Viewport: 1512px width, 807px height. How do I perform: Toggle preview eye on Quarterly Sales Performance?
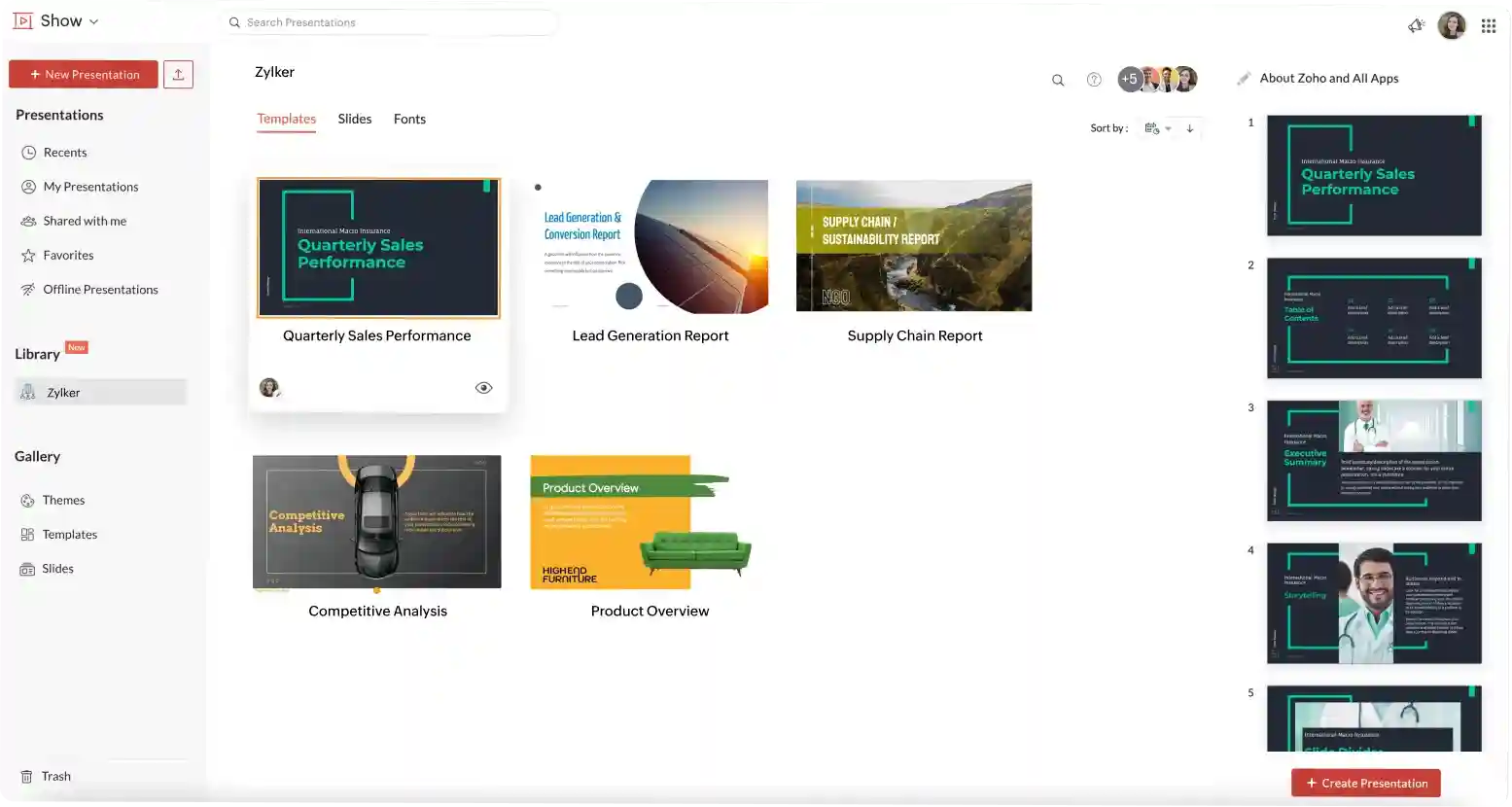pyautogui.click(x=483, y=388)
